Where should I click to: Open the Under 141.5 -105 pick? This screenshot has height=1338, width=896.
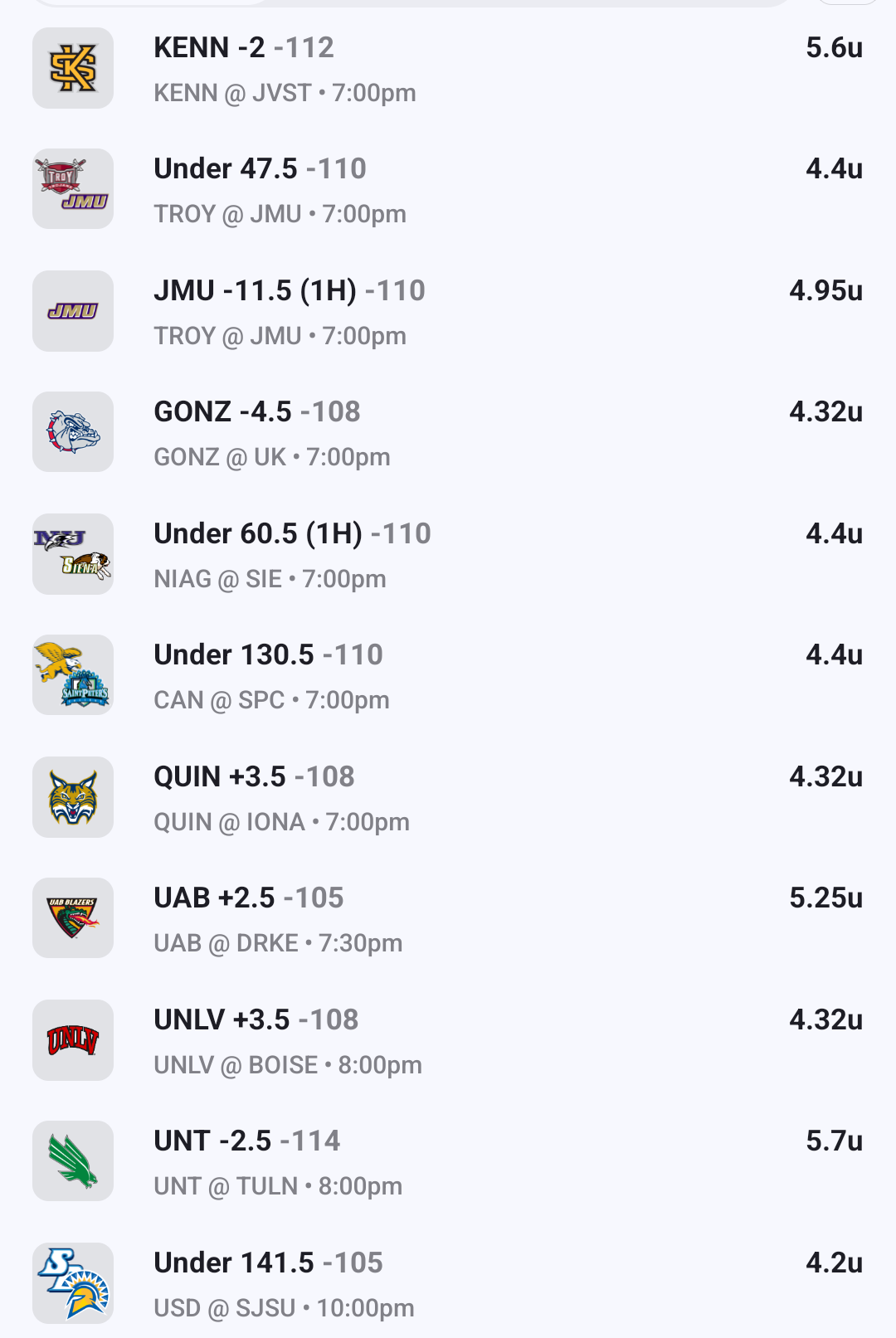coord(268,1263)
